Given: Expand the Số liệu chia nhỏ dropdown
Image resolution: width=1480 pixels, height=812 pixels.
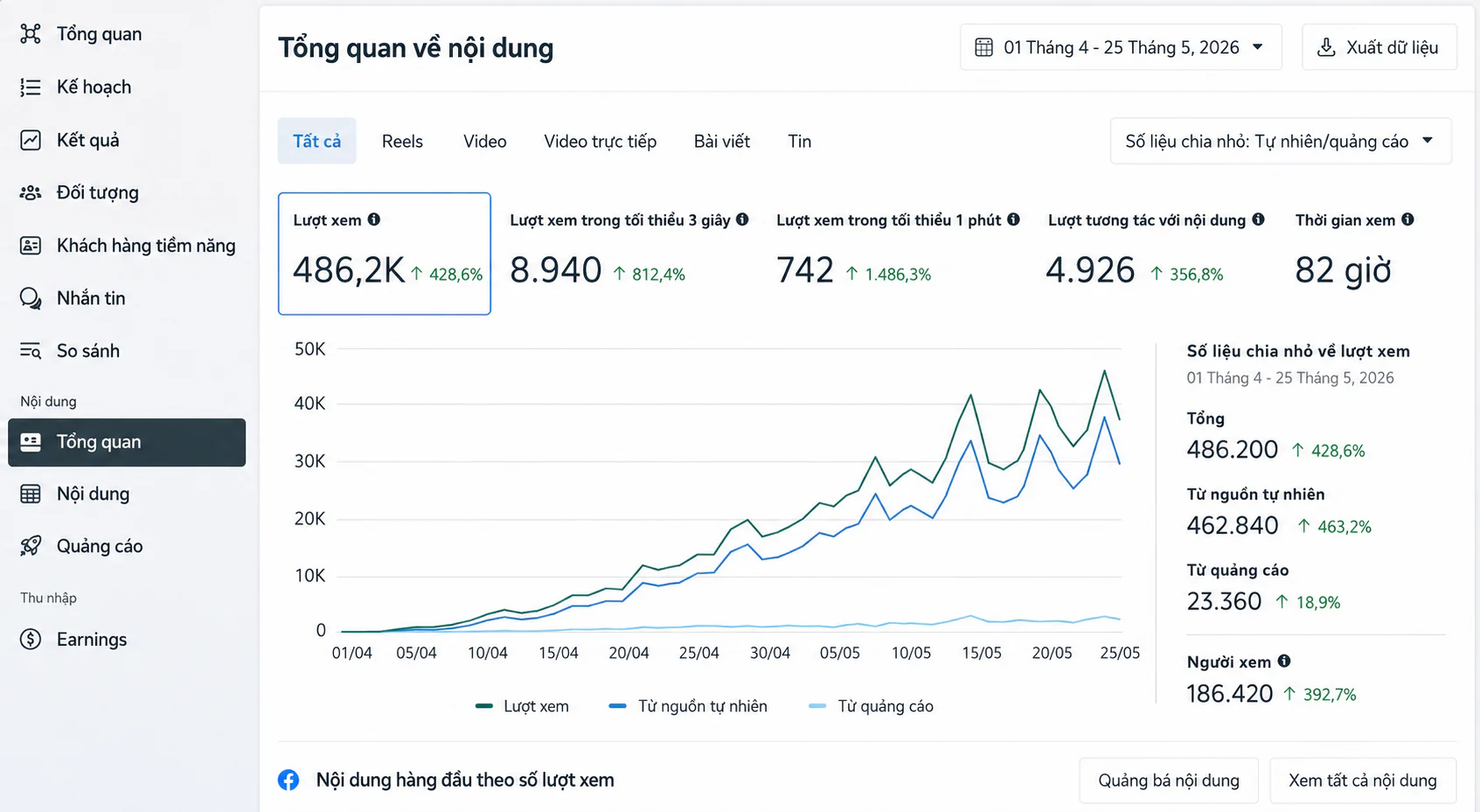Looking at the screenshot, I should [x=1281, y=142].
